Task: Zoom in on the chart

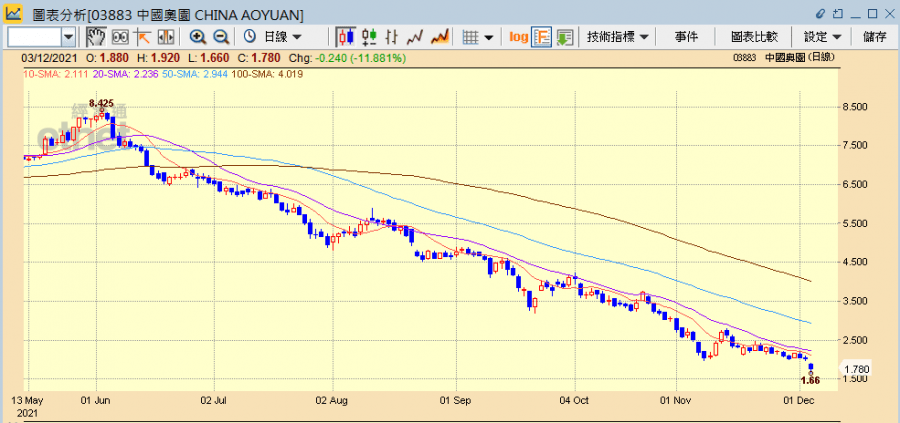Action: [197, 37]
